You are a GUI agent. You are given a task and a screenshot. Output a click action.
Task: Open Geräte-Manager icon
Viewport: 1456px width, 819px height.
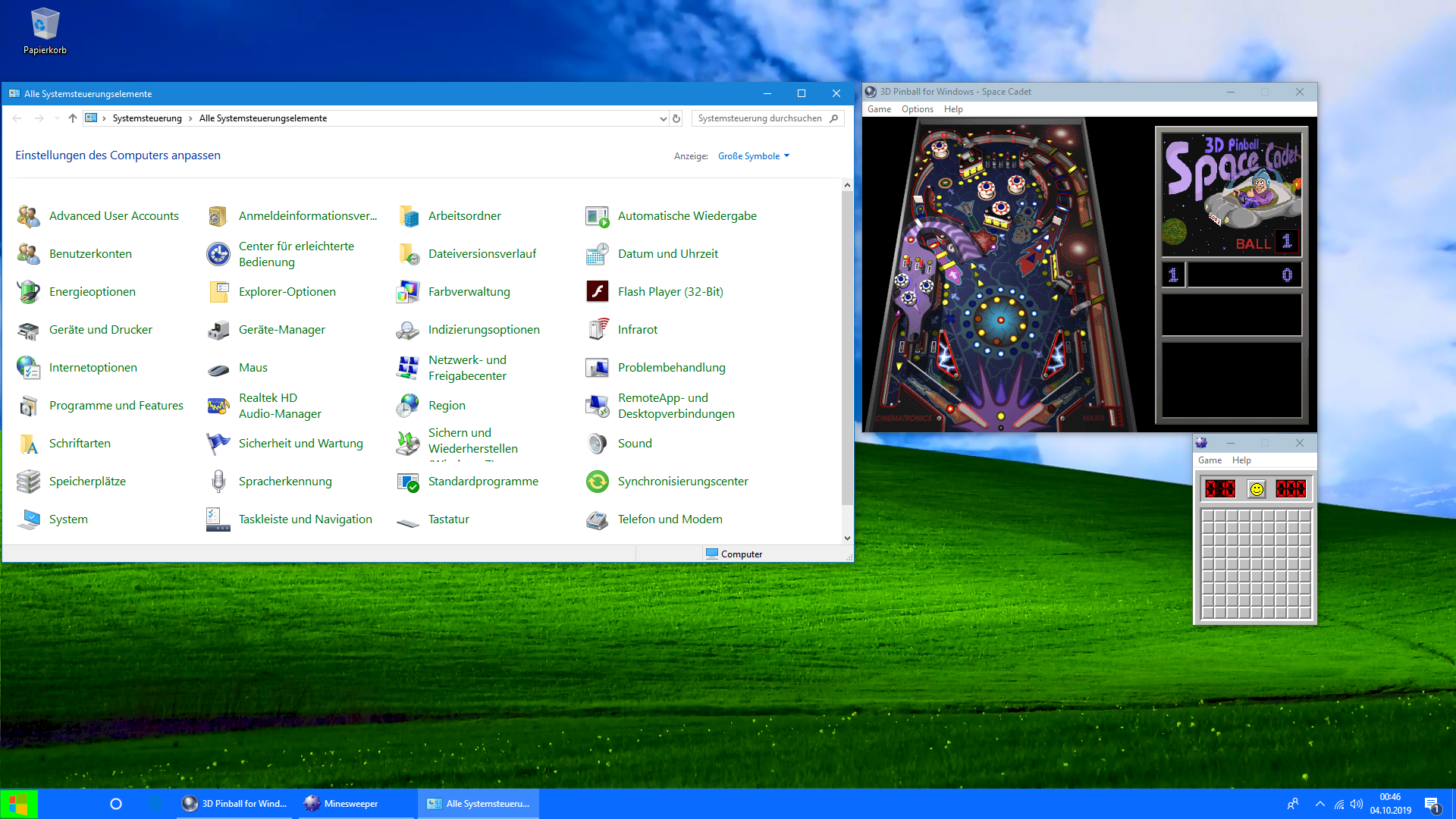218,330
